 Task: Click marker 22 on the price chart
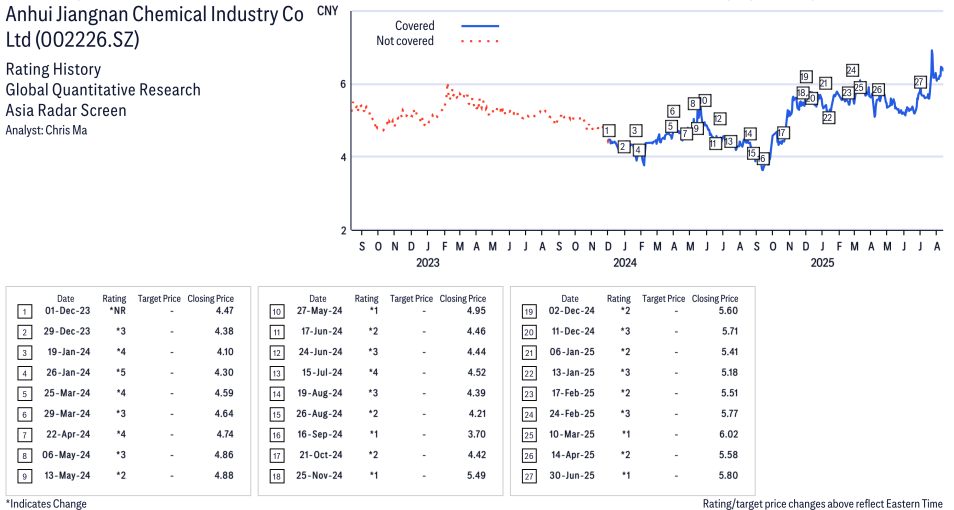[x=827, y=117]
